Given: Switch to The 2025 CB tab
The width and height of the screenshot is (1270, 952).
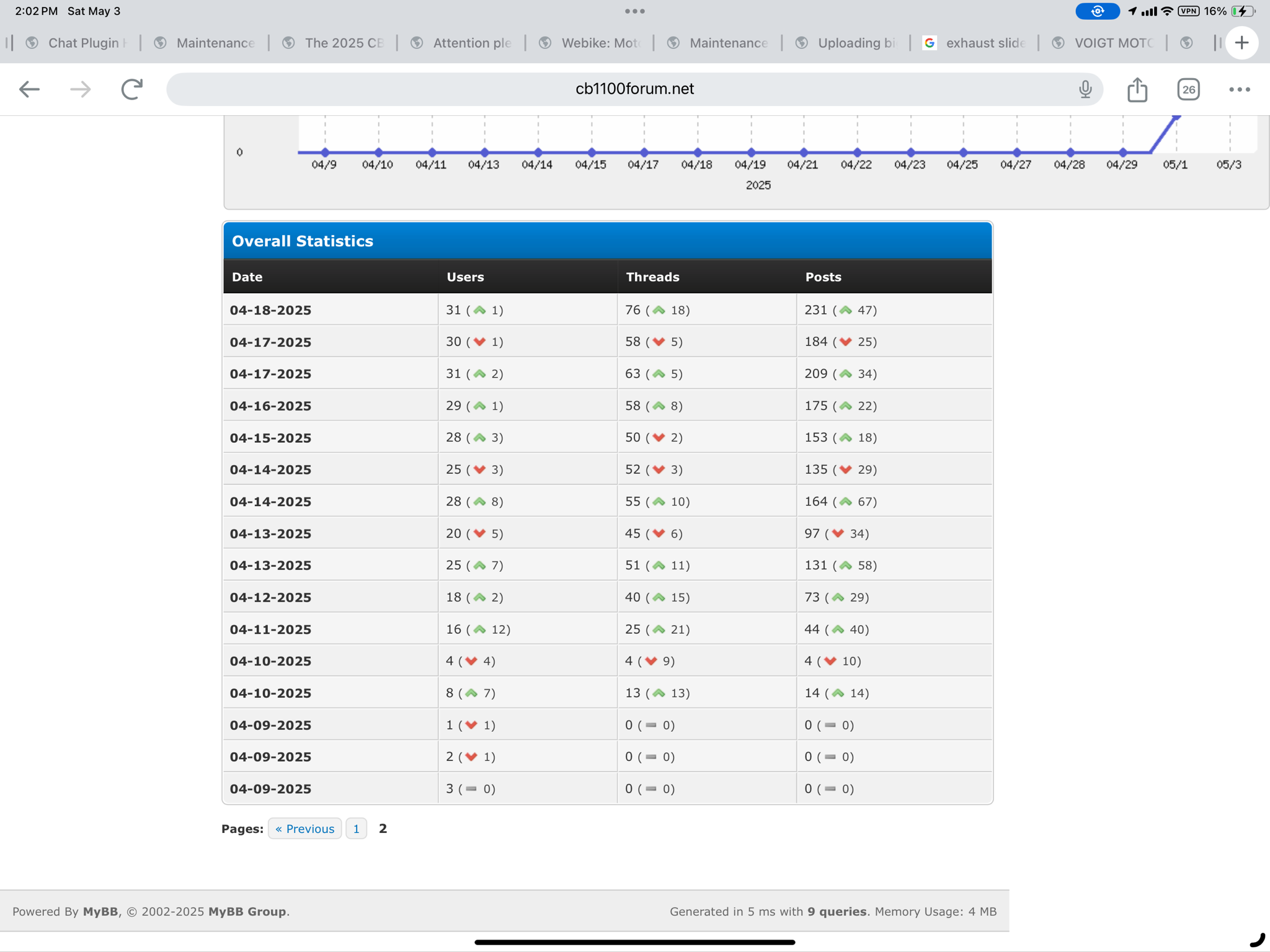Looking at the screenshot, I should [333, 43].
